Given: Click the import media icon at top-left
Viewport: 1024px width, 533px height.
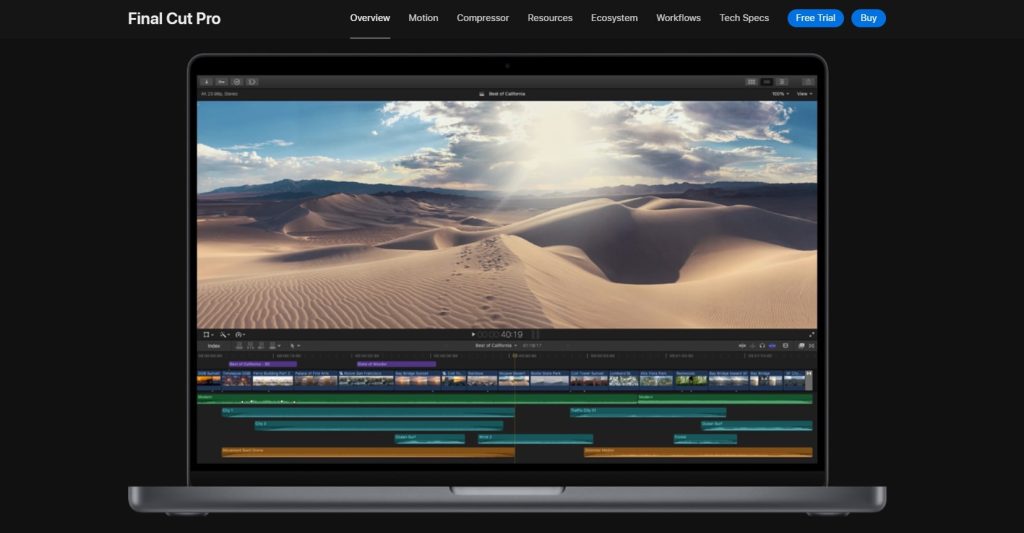Looking at the screenshot, I should [206, 81].
